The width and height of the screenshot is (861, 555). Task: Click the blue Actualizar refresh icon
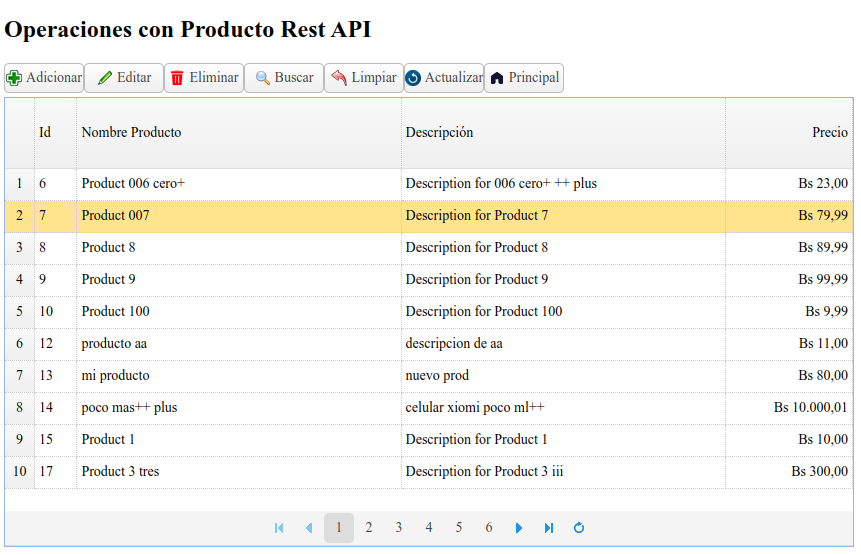click(413, 78)
